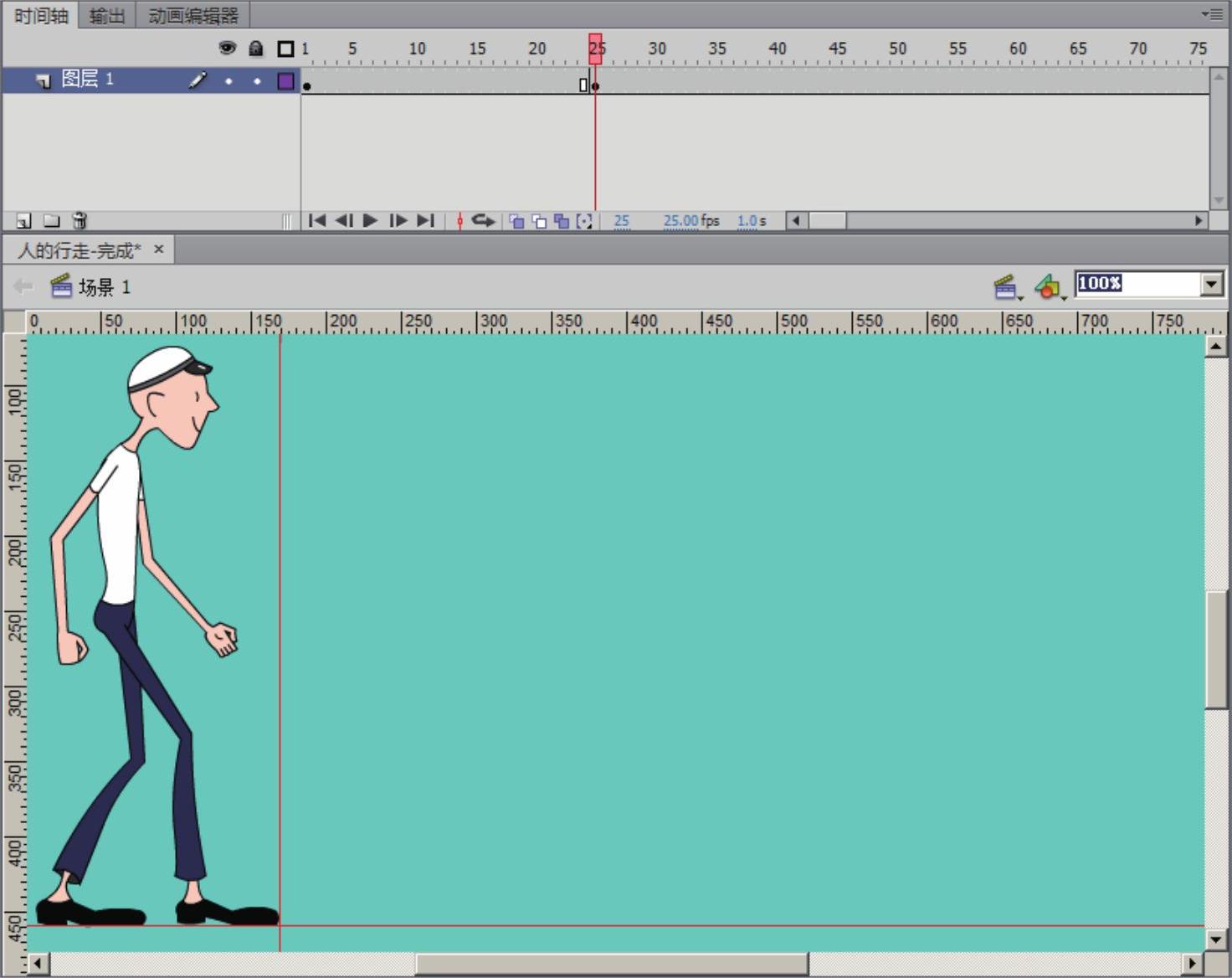The height and width of the screenshot is (978, 1232).
Task: Toggle the Onion Skin icon
Action: [517, 221]
